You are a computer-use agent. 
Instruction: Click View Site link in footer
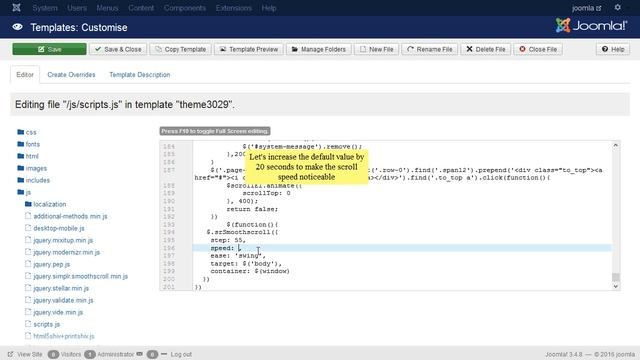pos(30,354)
